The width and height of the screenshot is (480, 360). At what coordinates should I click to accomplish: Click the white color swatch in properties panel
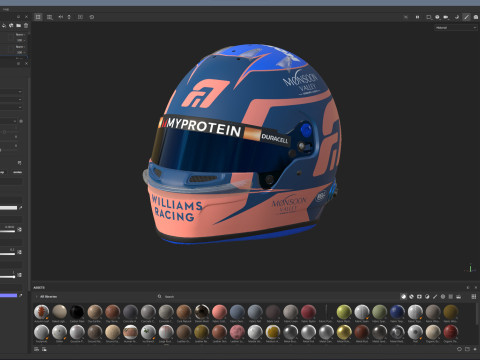pyautogui.click(x=8, y=208)
